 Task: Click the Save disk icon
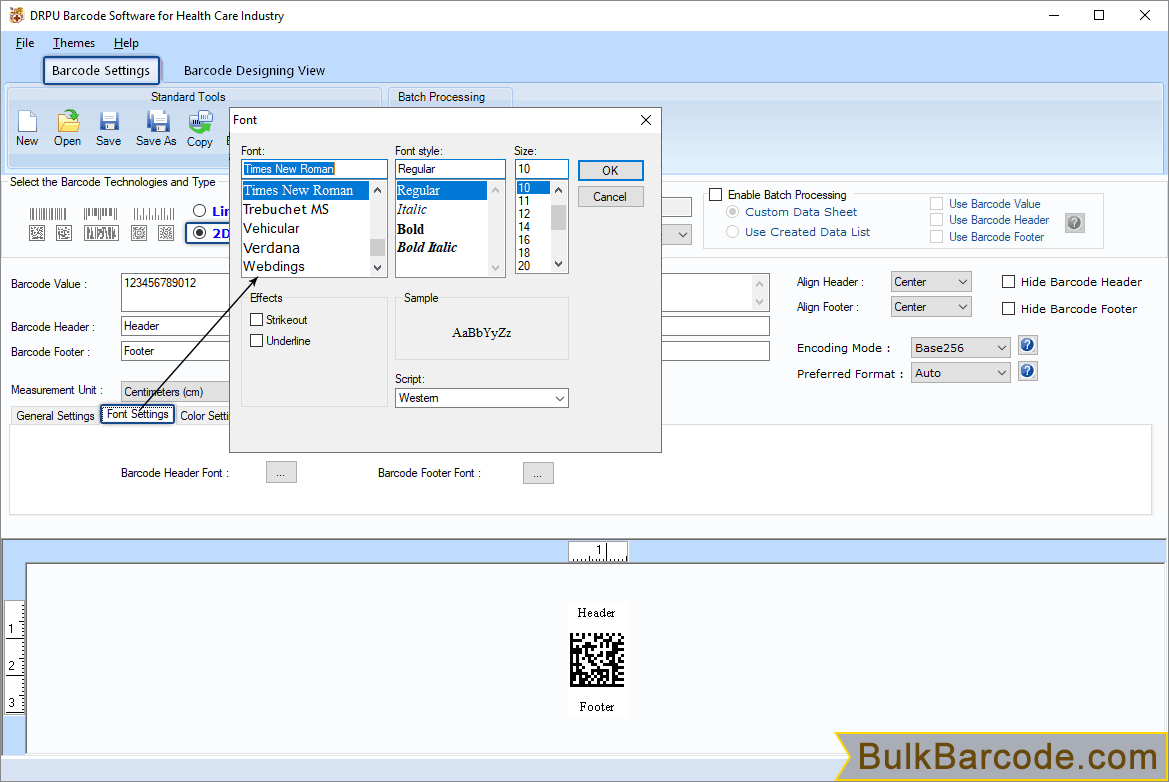(109, 122)
